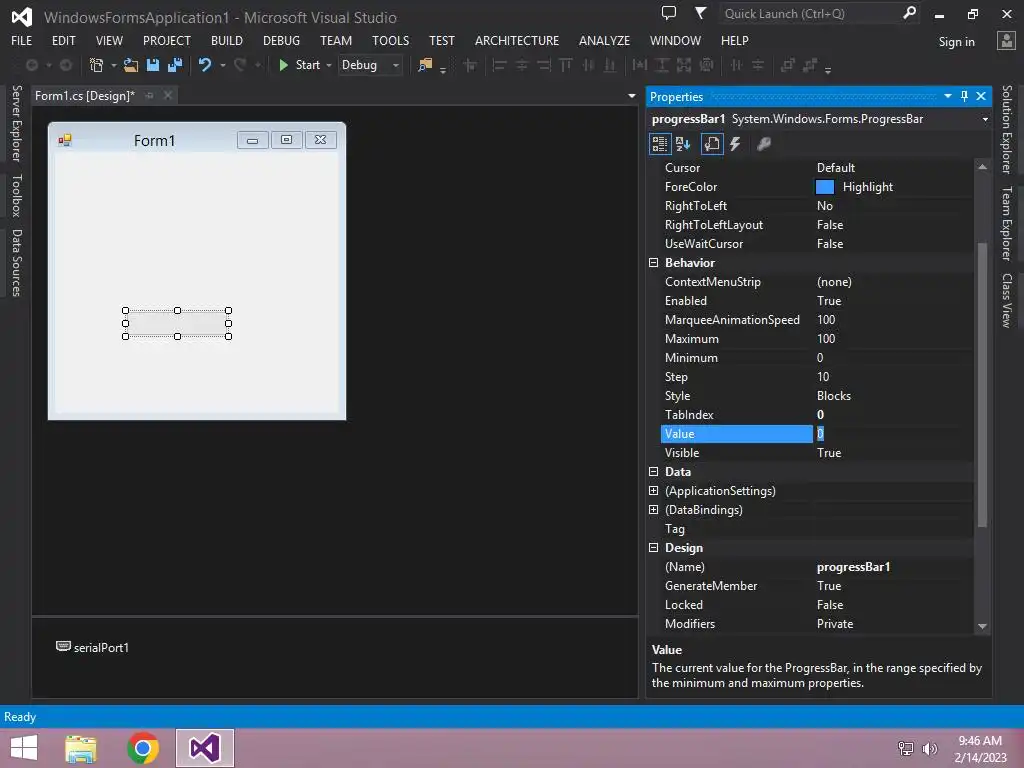Select the Visible property row
Image resolution: width=1024 pixels, height=768 pixels.
tap(816, 453)
